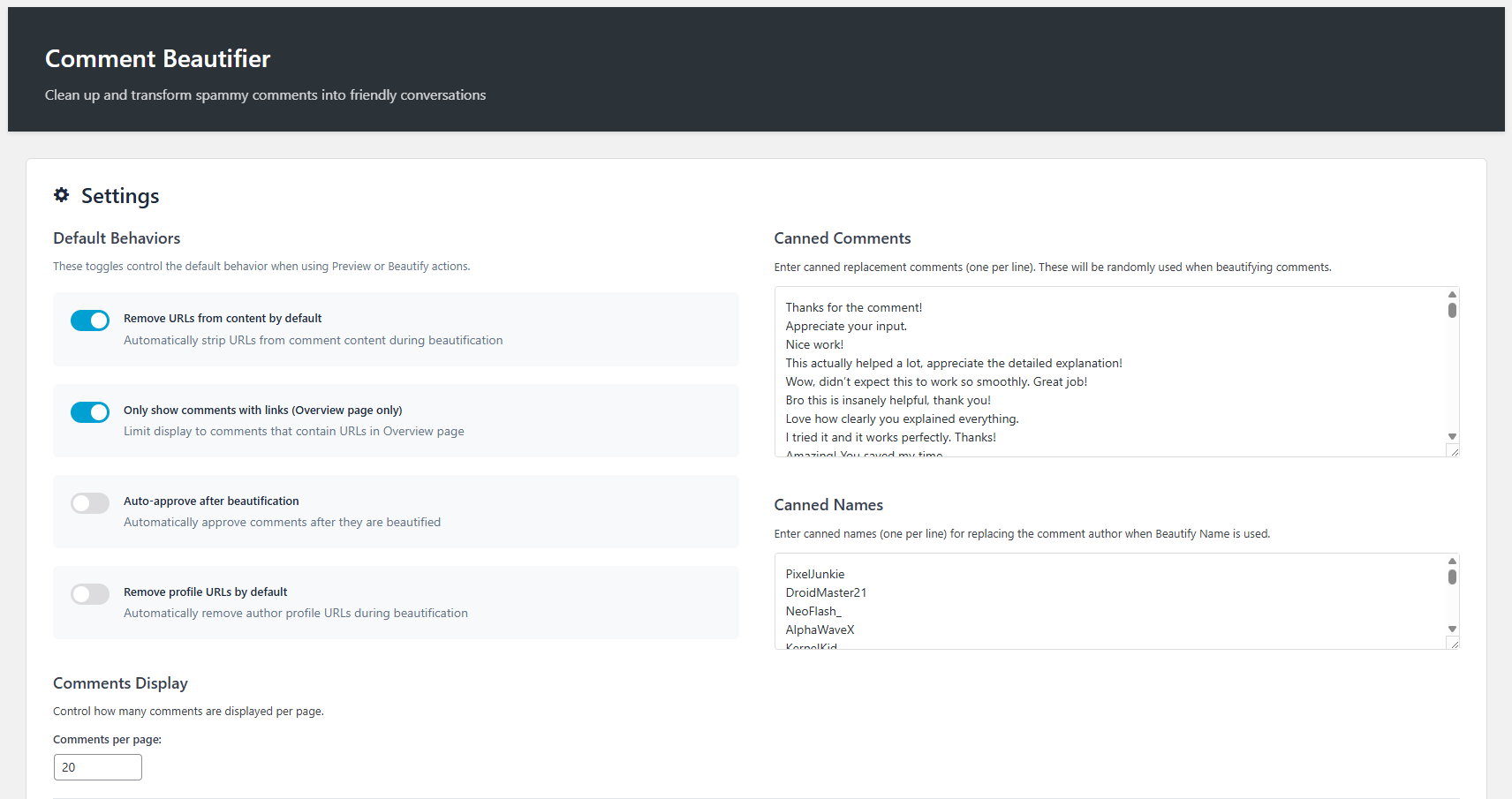1512x799 pixels.
Task: Click into the Comments per page field
Action: pos(98,767)
